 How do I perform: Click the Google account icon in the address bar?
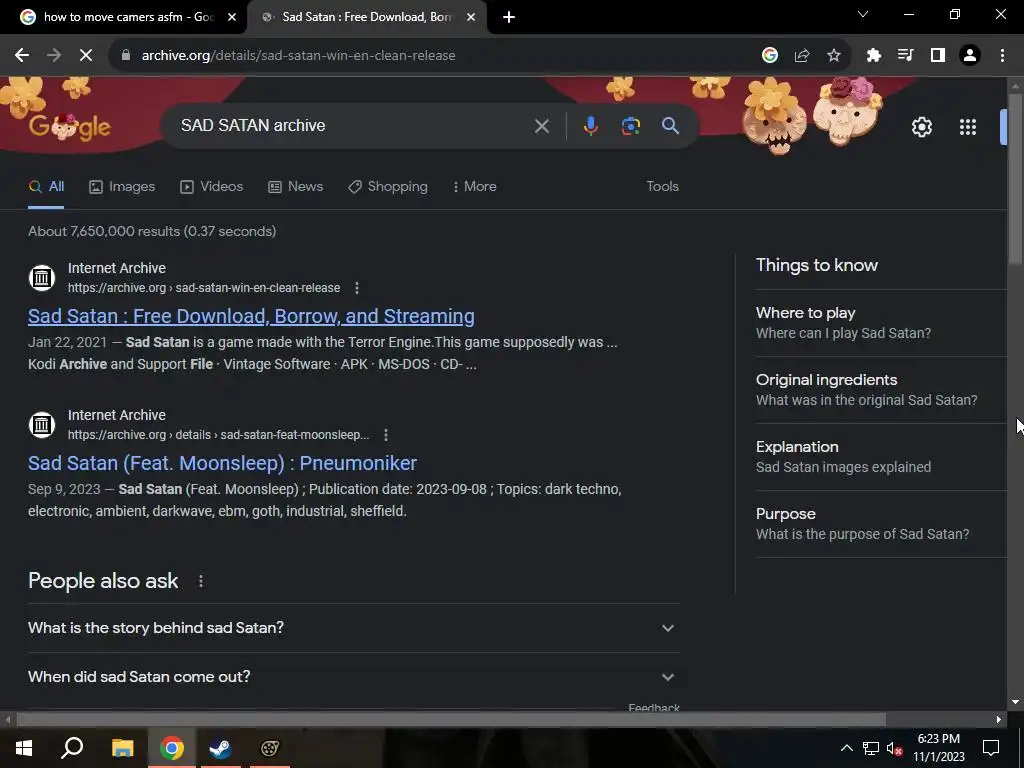(x=770, y=56)
